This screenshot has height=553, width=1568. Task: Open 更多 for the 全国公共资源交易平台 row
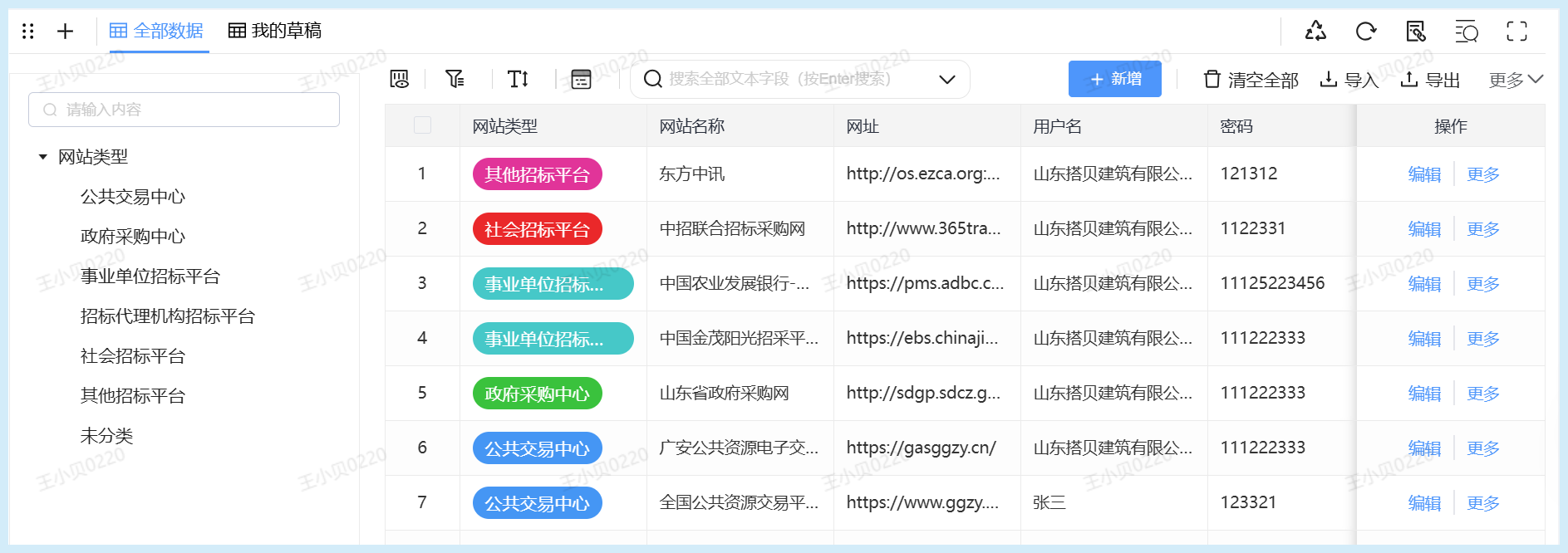point(1483,503)
